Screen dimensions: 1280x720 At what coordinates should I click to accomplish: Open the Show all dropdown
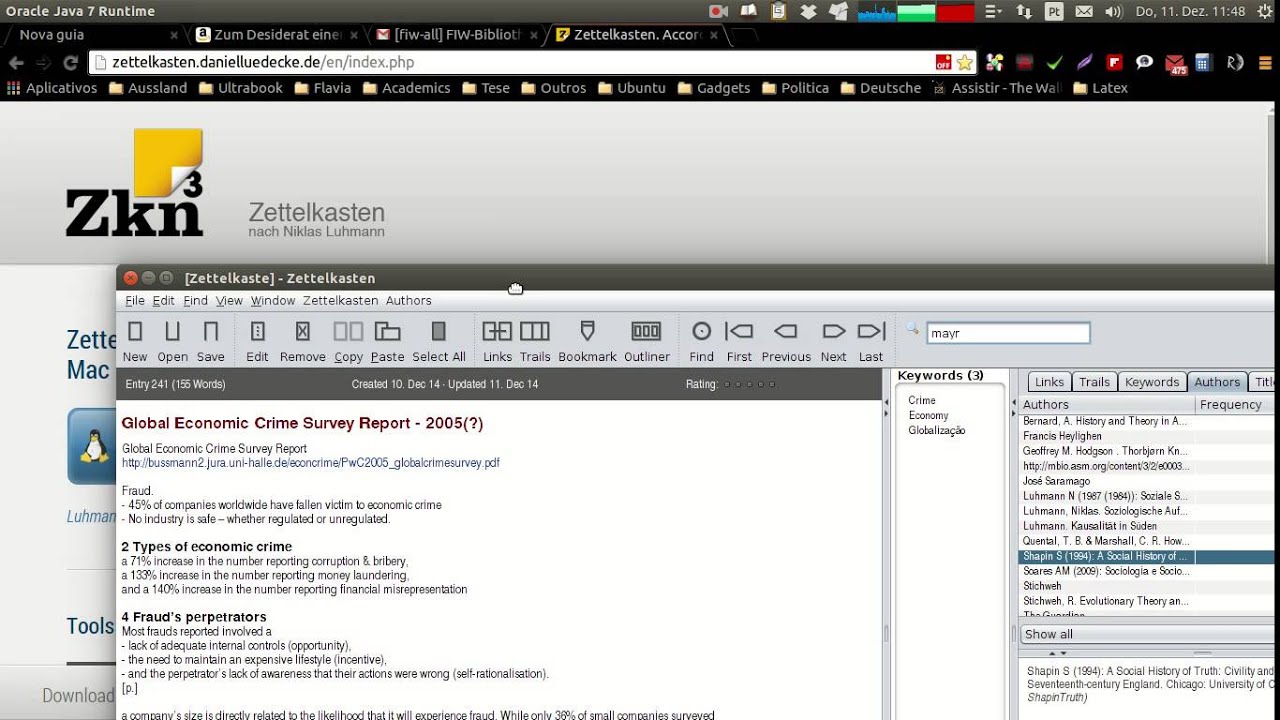[x=1146, y=634]
